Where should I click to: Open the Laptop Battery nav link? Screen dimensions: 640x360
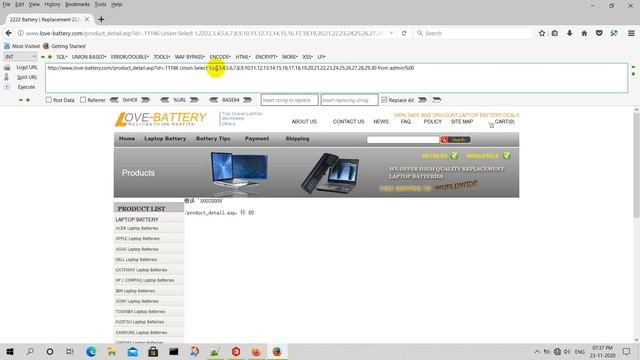(165, 139)
